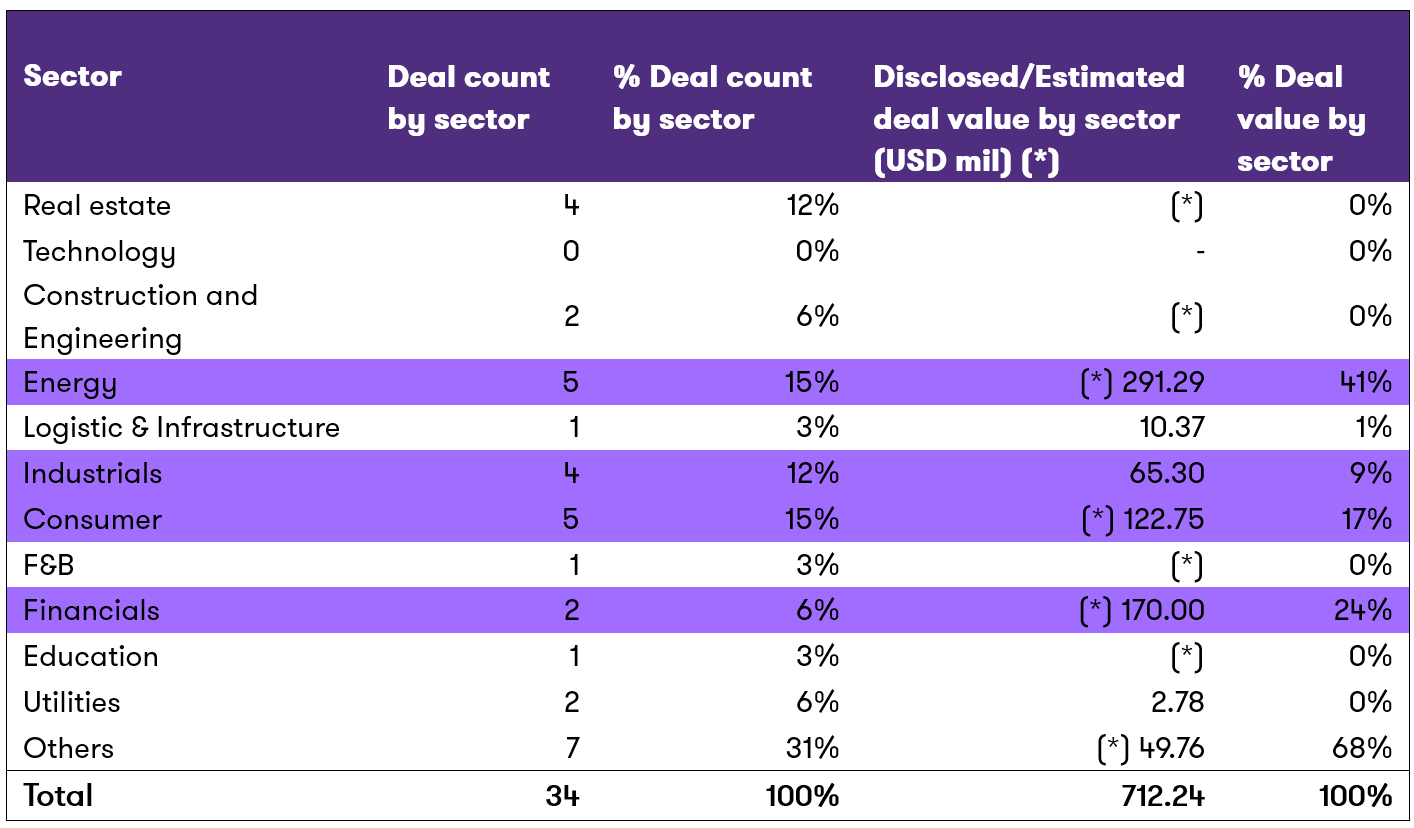Click the 10.37 deal value cell
The width and height of the screenshot is (1414, 828).
1170,428
